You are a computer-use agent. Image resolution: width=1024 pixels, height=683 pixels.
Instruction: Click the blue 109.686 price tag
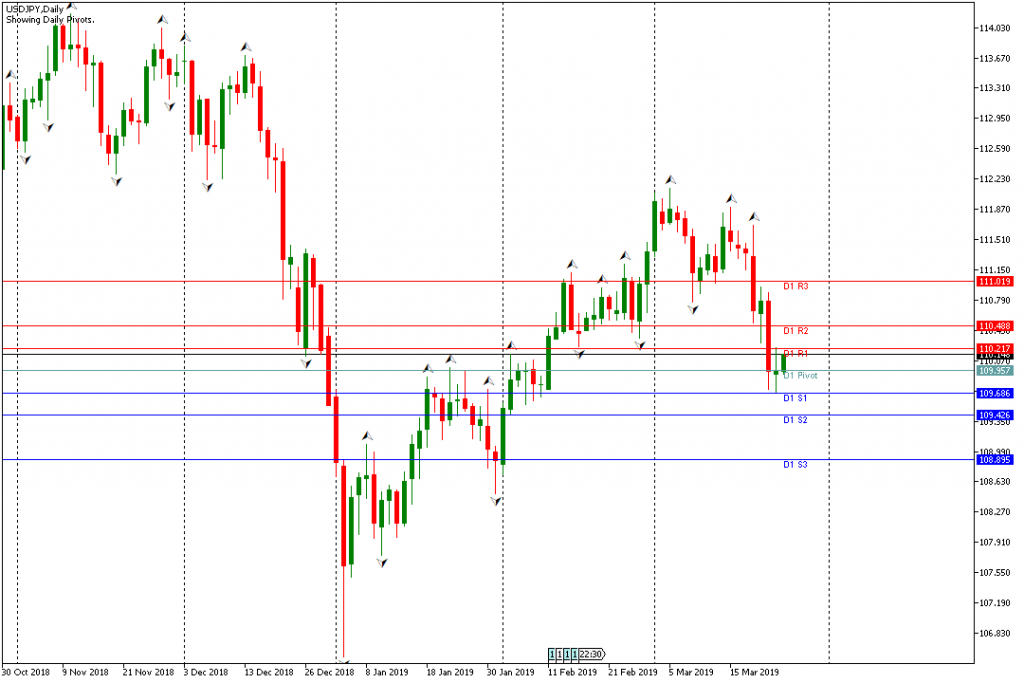[x=997, y=394]
